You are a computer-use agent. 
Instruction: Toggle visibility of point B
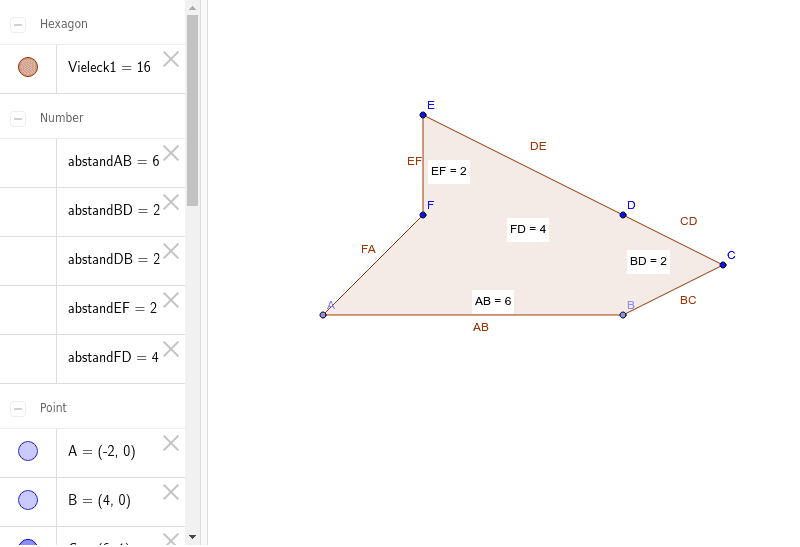tap(28, 500)
